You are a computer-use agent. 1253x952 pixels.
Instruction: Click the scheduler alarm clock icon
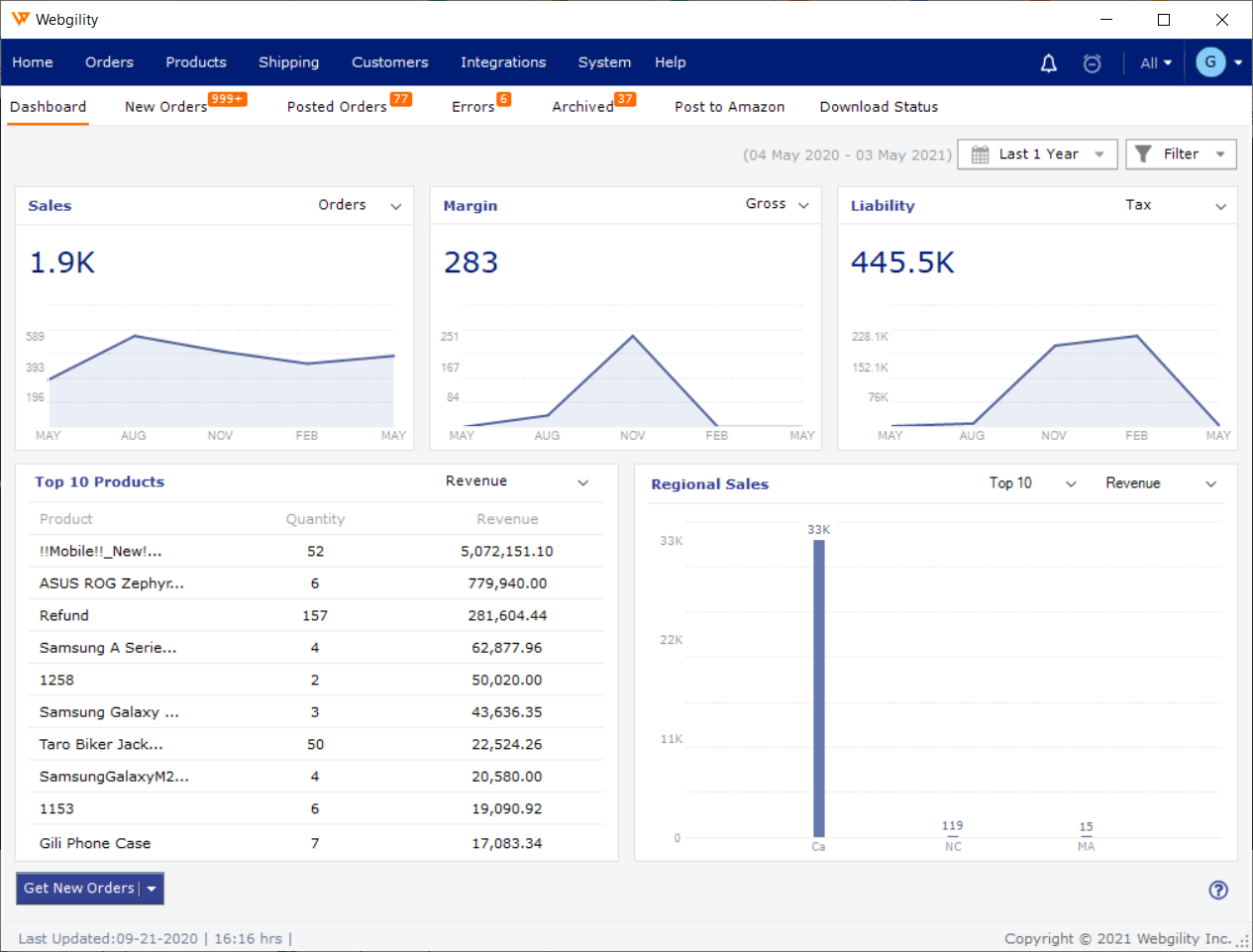(x=1092, y=62)
